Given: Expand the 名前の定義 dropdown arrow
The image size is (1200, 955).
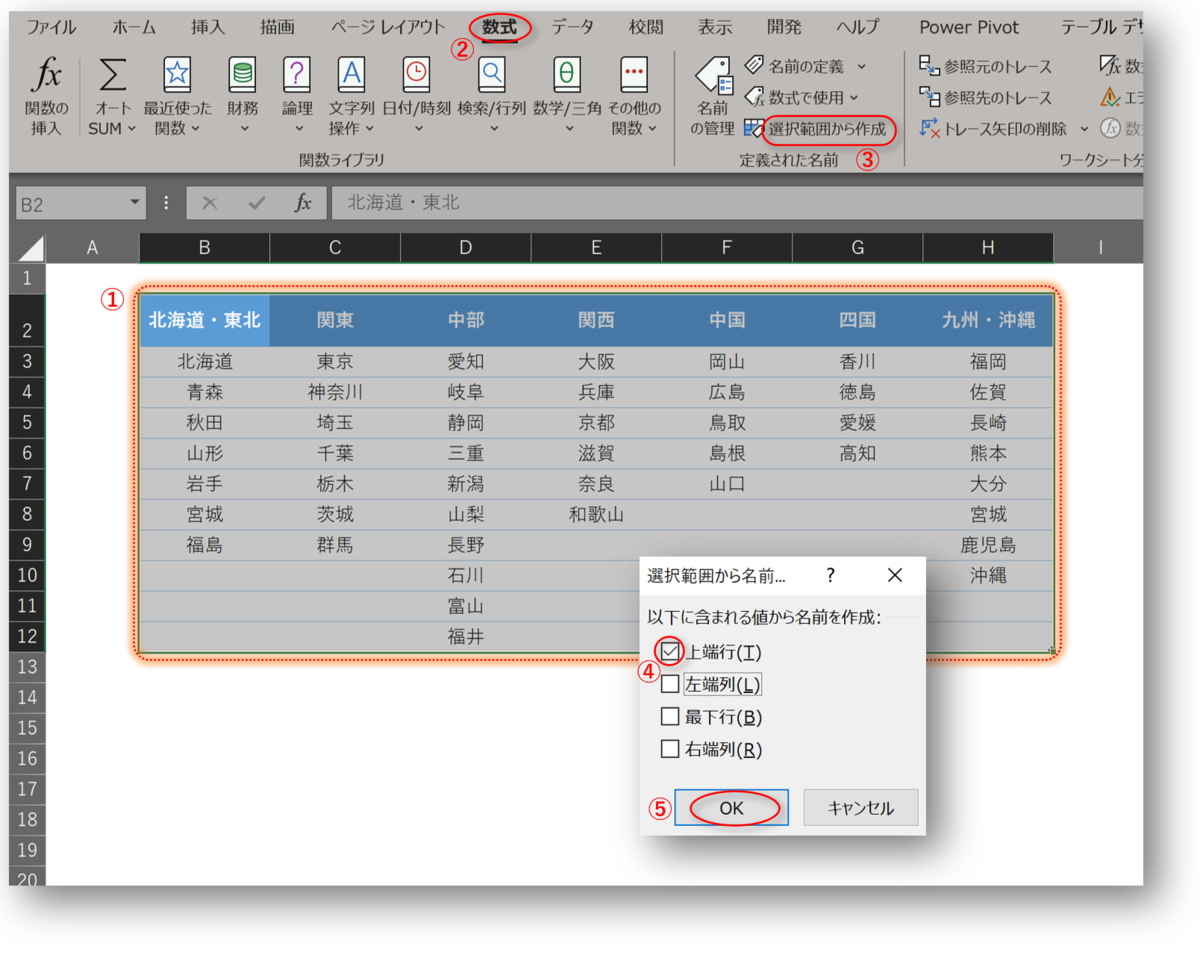Looking at the screenshot, I should point(861,66).
